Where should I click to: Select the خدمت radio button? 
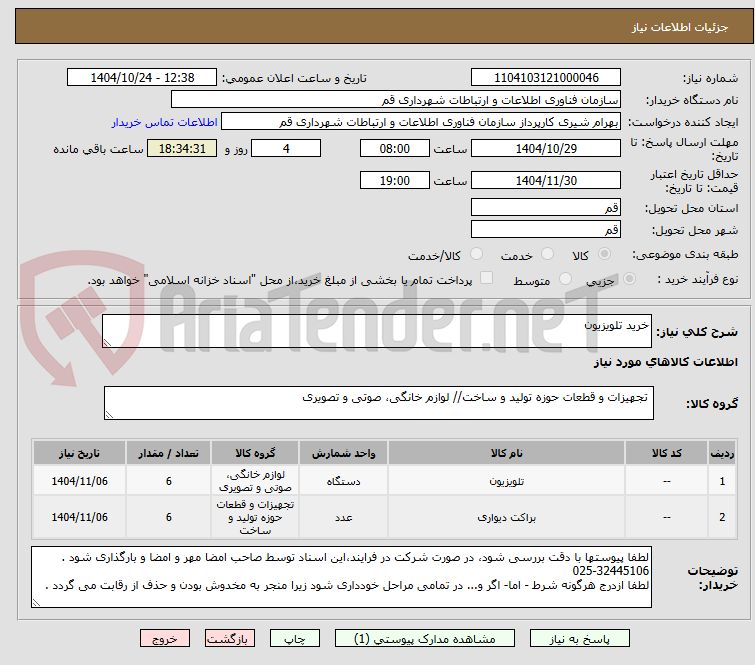coord(547,254)
